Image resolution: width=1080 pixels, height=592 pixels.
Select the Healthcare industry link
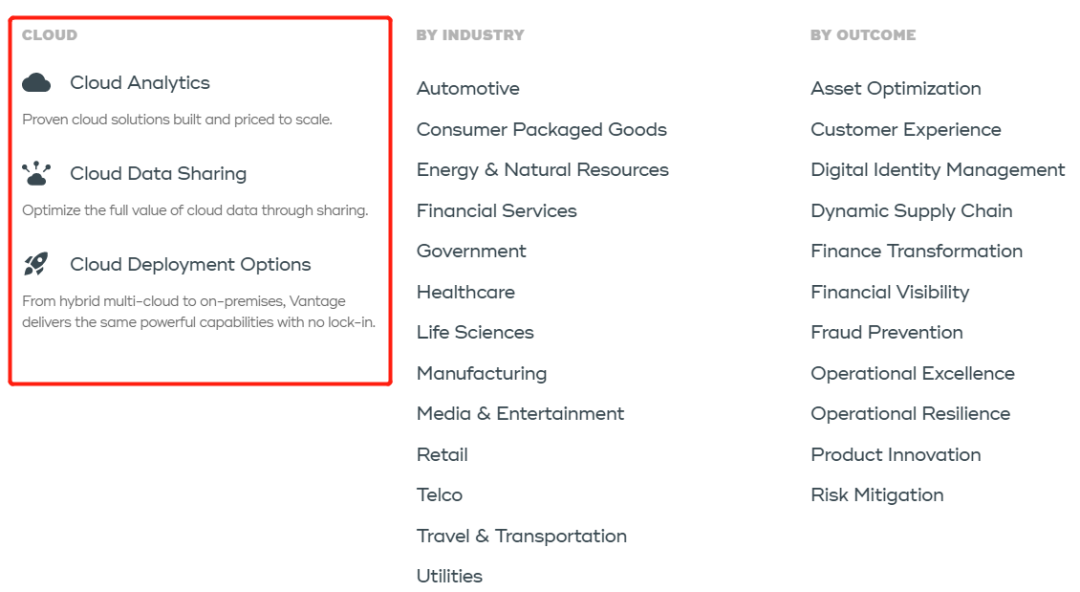click(x=465, y=292)
